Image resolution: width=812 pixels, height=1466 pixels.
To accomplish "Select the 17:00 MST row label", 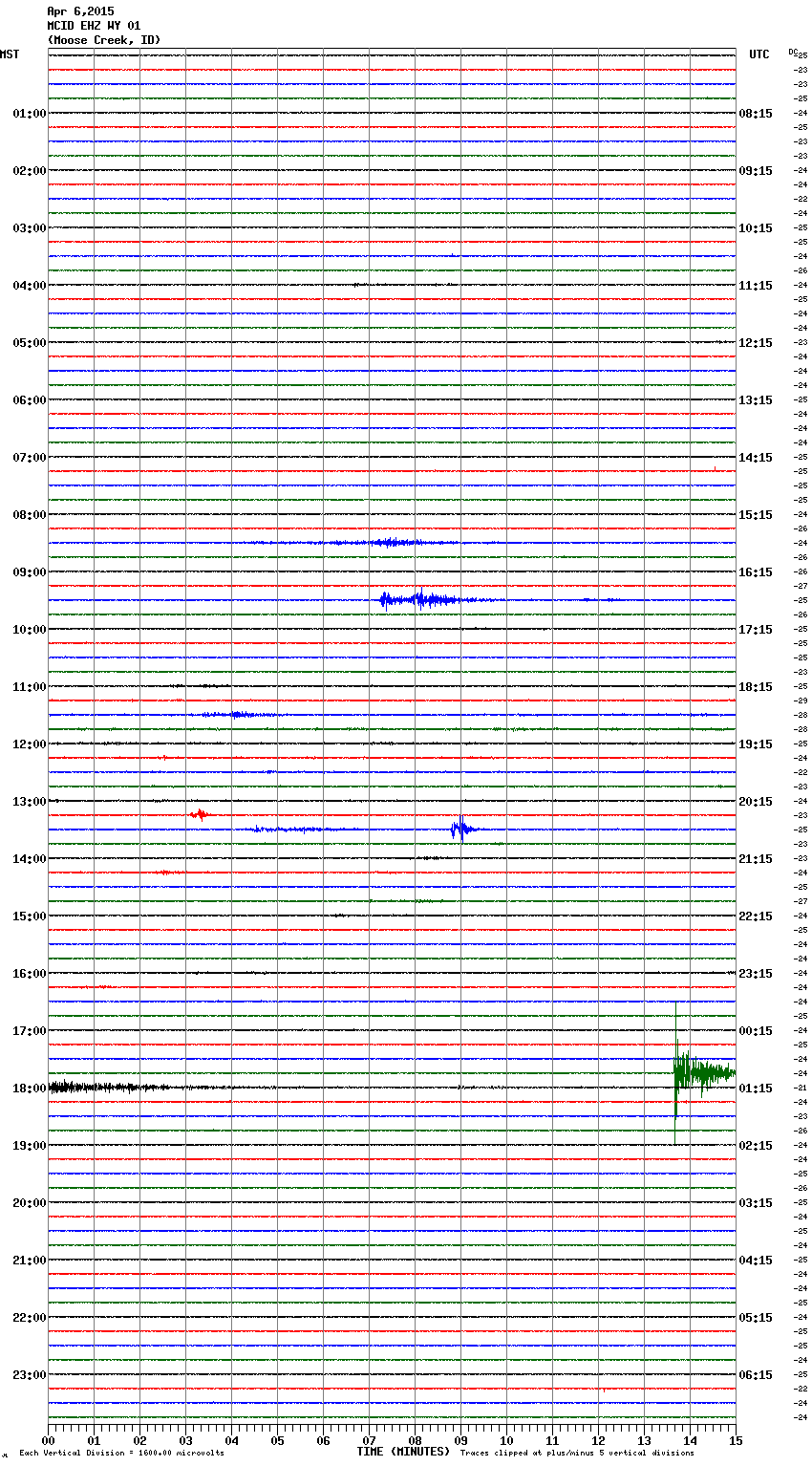I will pos(30,1031).
